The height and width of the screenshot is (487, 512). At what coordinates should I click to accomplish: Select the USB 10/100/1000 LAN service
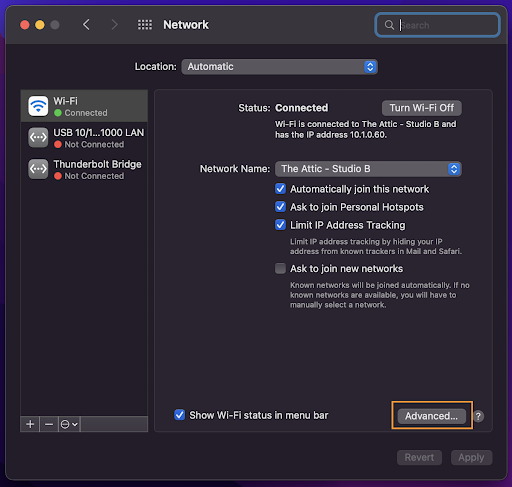[x=84, y=138]
